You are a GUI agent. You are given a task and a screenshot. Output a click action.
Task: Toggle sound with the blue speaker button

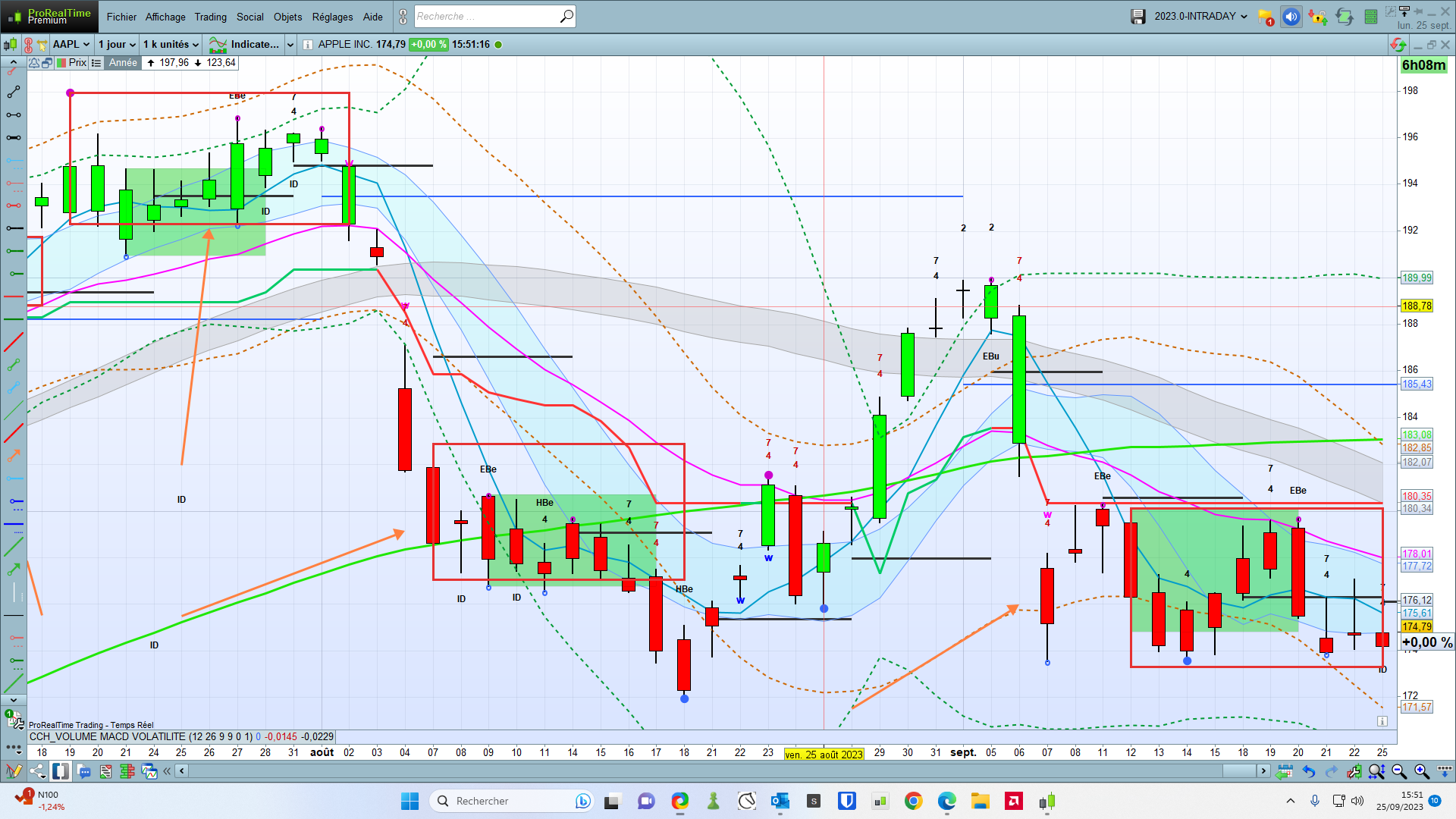(1291, 17)
